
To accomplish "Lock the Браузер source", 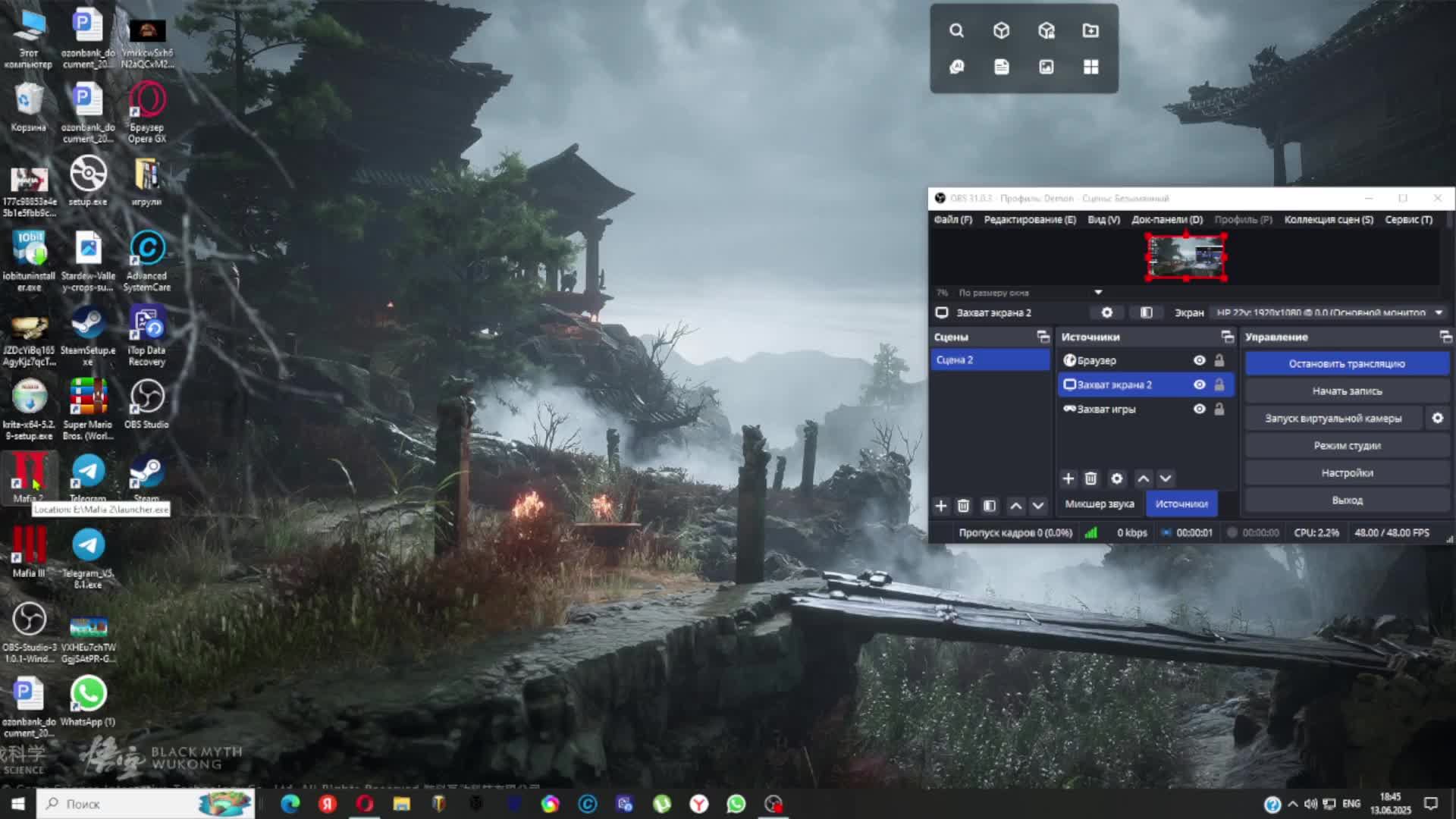I will click(1219, 360).
